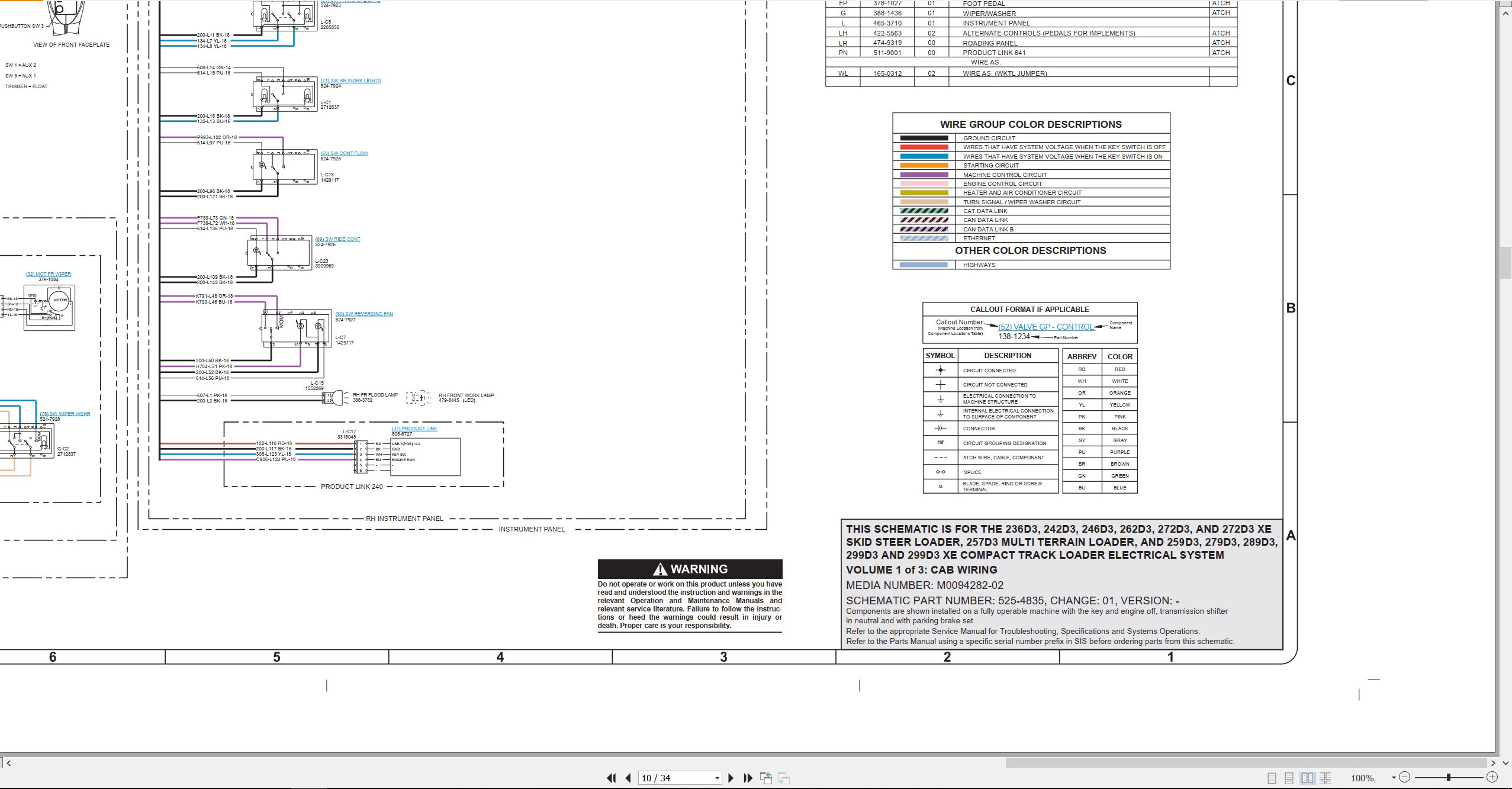Click the horizontal scroll right arrow

click(x=1493, y=763)
